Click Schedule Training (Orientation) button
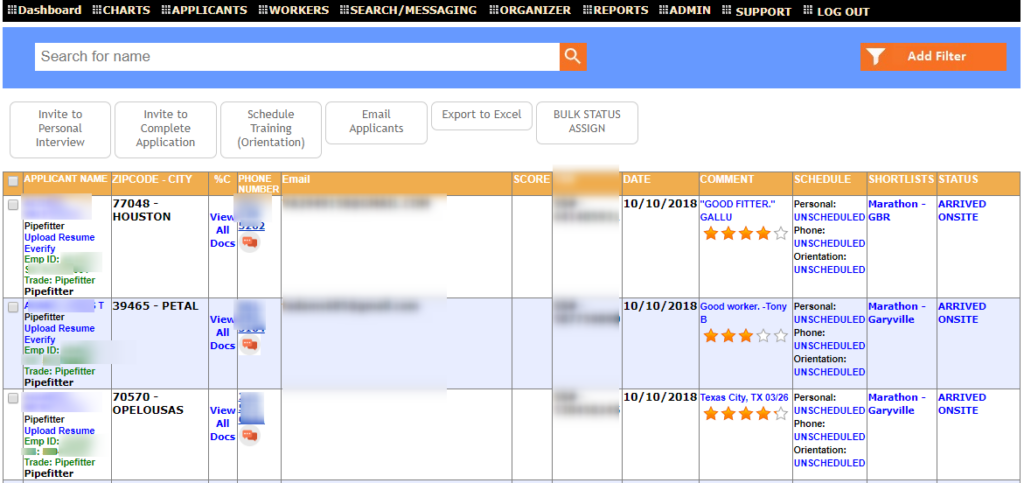 pyautogui.click(x=271, y=129)
